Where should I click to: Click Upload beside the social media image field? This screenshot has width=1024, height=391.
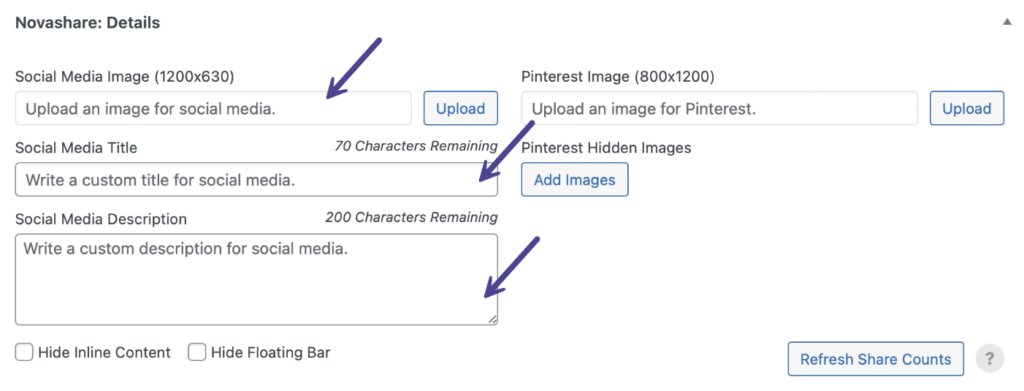(x=460, y=108)
